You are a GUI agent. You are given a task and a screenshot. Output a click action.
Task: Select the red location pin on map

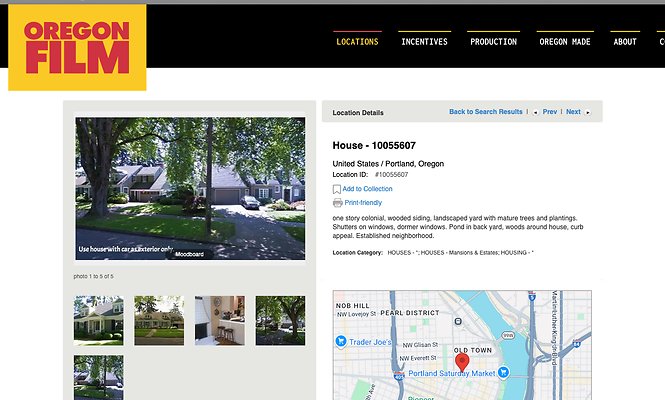(462, 363)
